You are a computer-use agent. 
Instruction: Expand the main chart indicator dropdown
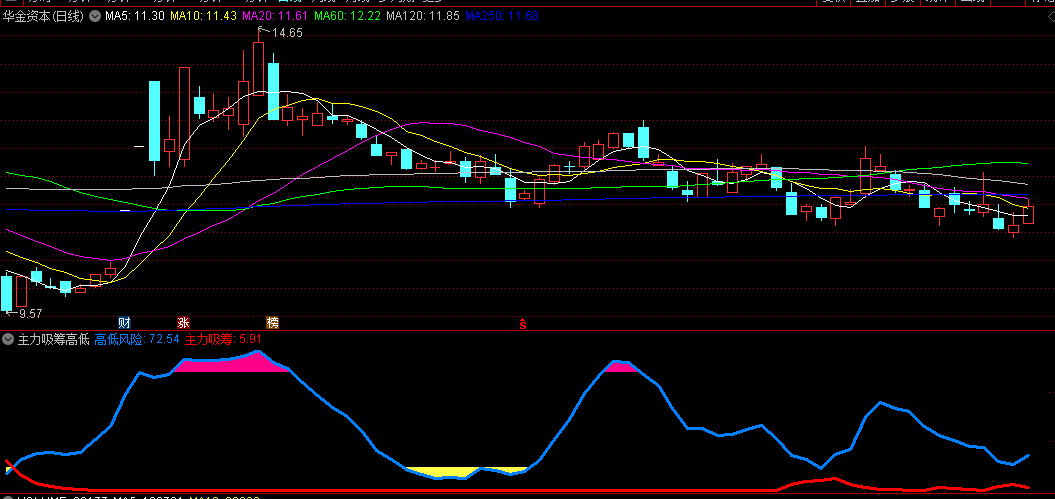(95, 17)
